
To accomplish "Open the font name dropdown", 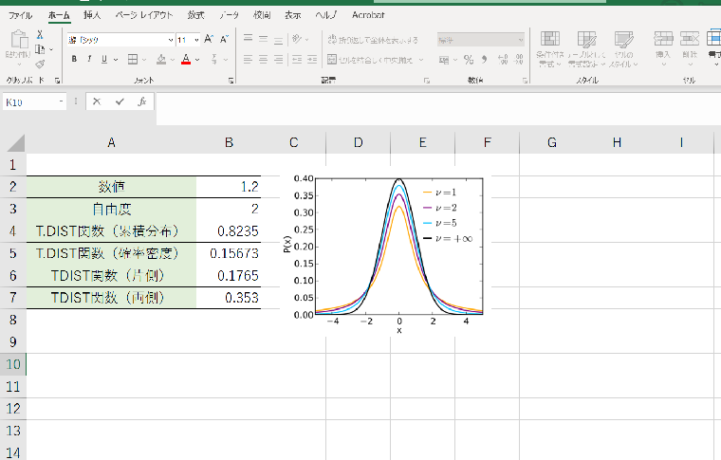I will point(171,40).
